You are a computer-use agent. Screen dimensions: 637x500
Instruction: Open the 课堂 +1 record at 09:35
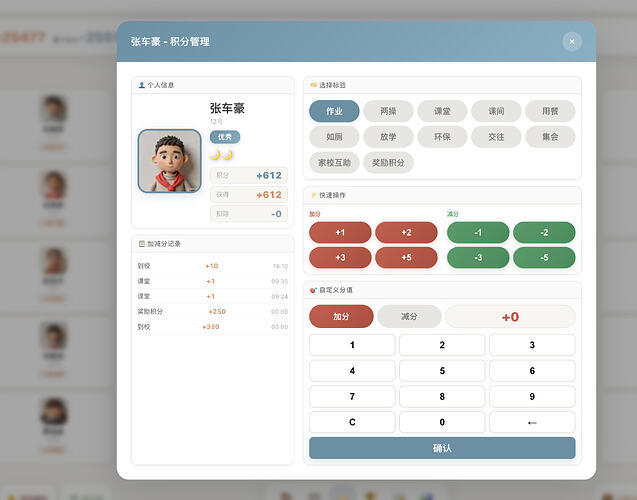[x=212, y=281]
